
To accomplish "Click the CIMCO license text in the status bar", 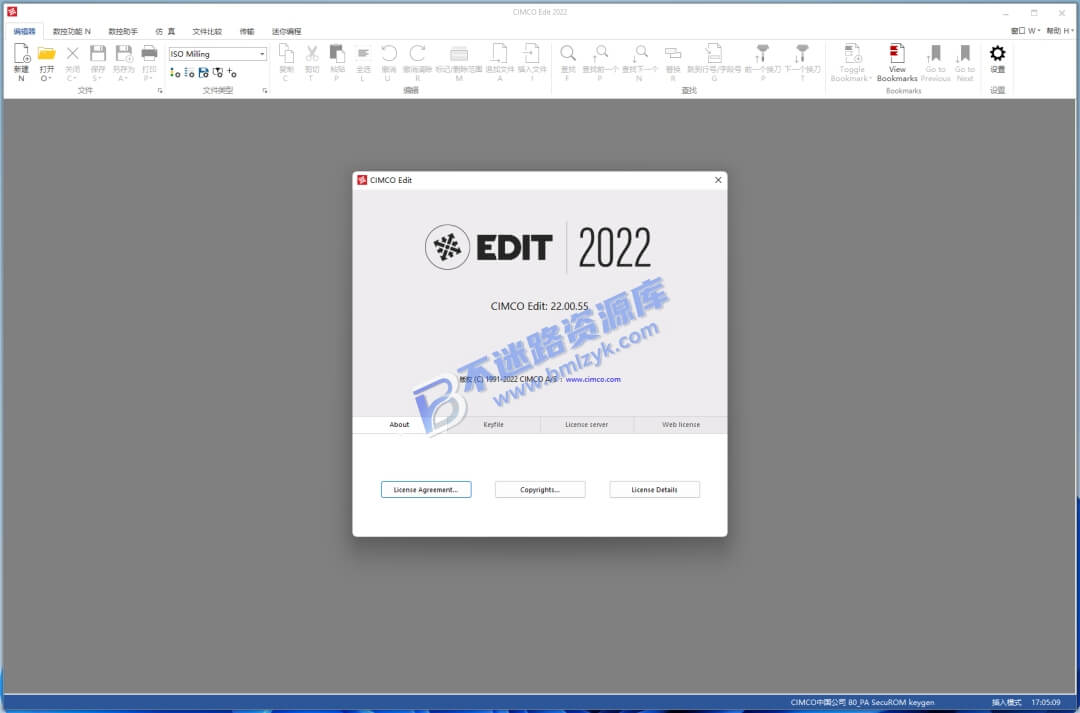I will [862, 703].
